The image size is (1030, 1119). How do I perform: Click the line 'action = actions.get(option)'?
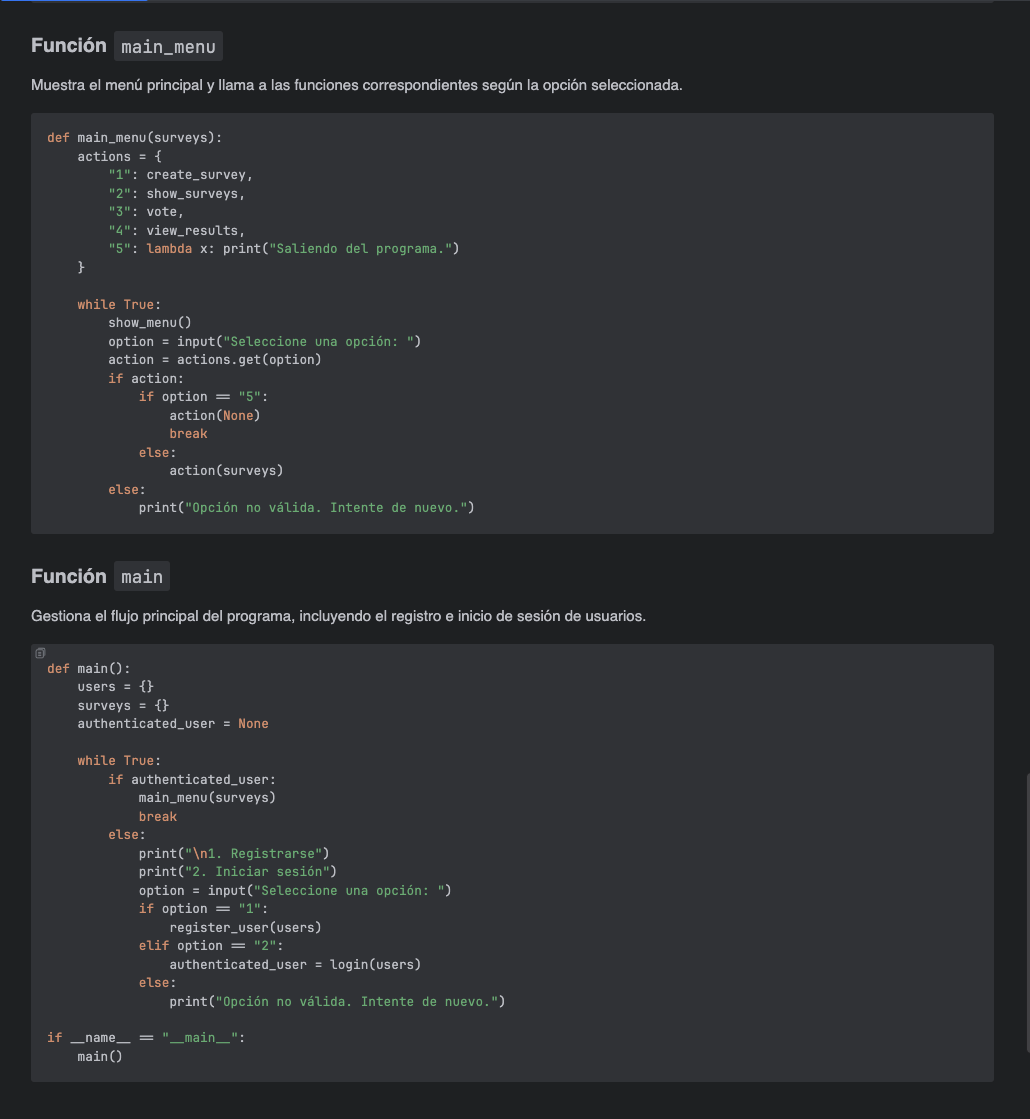pos(215,360)
